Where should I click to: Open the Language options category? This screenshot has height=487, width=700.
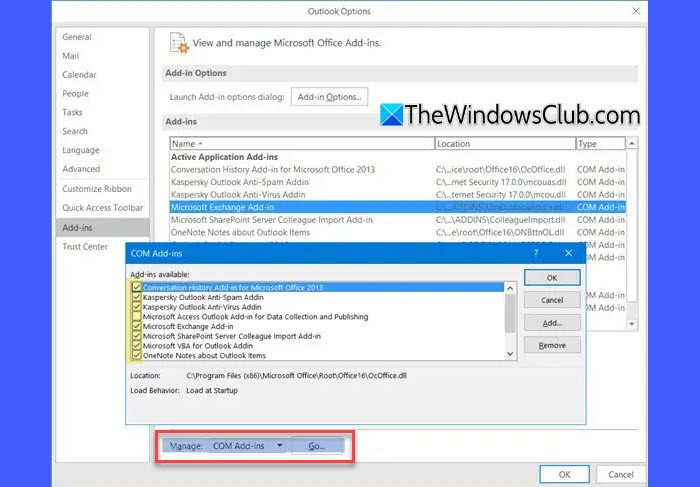tap(81, 150)
